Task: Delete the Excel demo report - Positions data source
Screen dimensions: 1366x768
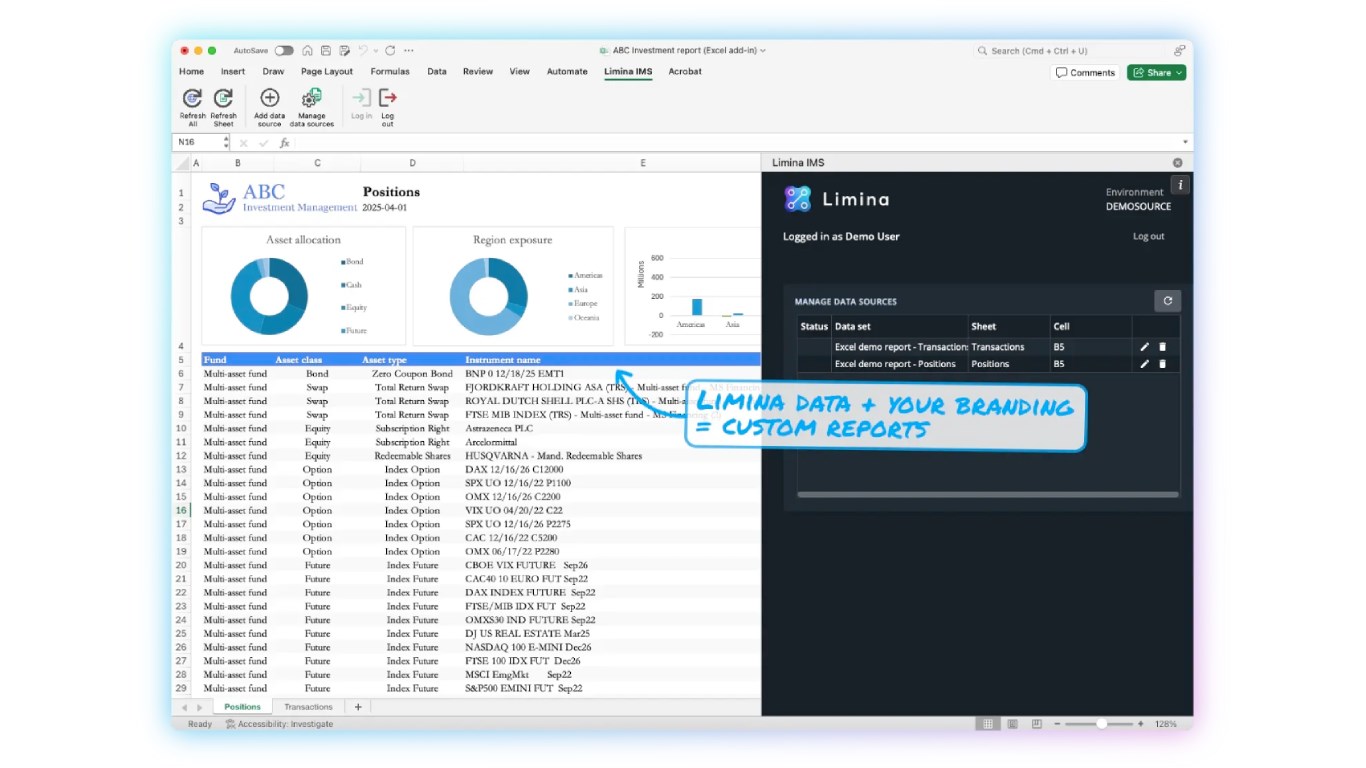Action: (1162, 364)
